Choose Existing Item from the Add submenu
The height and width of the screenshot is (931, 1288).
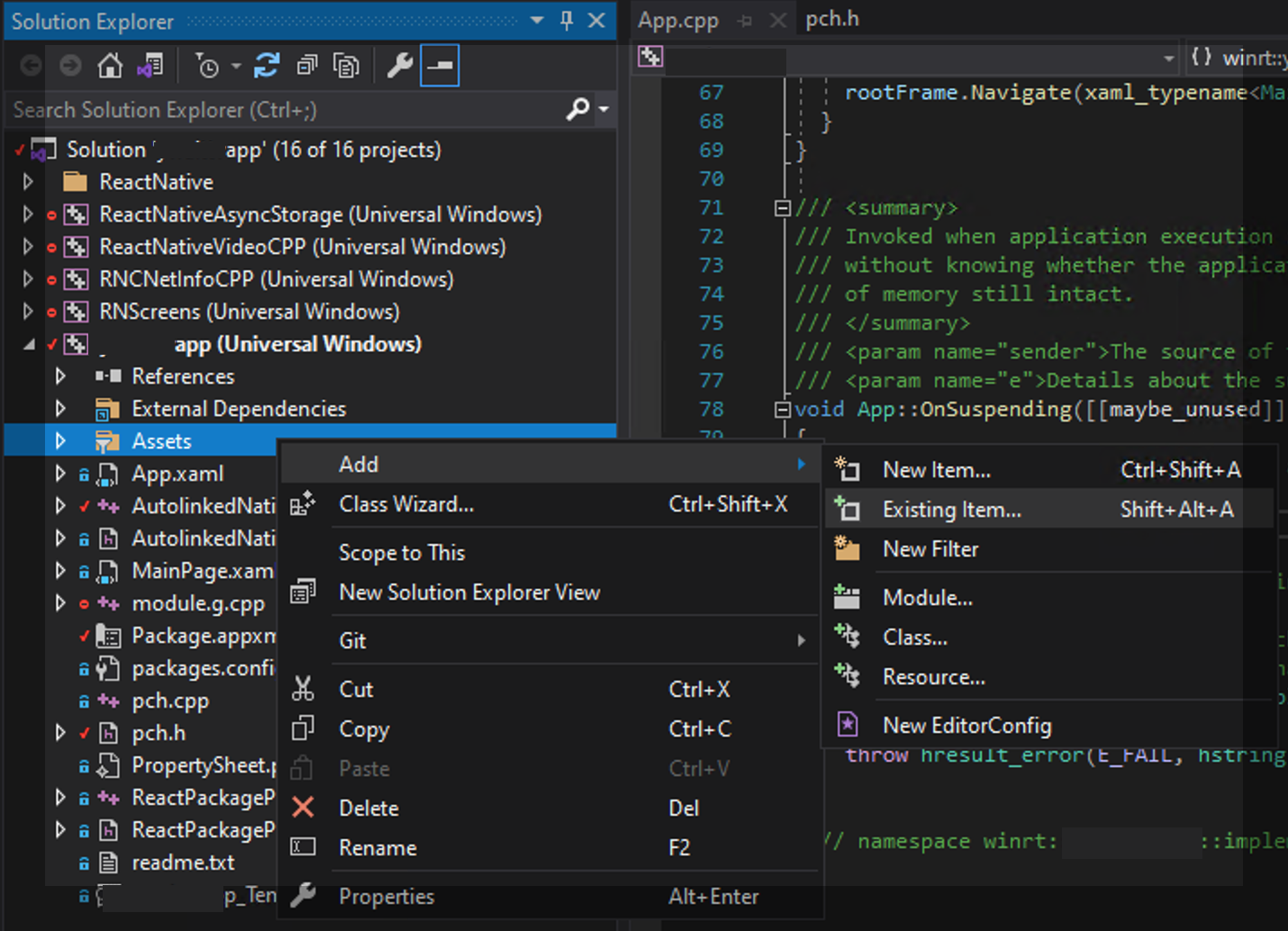tap(951, 509)
